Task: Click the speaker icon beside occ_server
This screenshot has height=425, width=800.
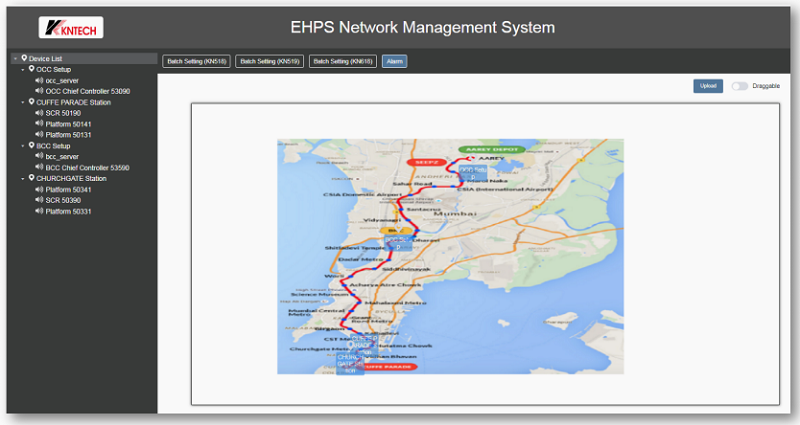Action: click(x=39, y=80)
